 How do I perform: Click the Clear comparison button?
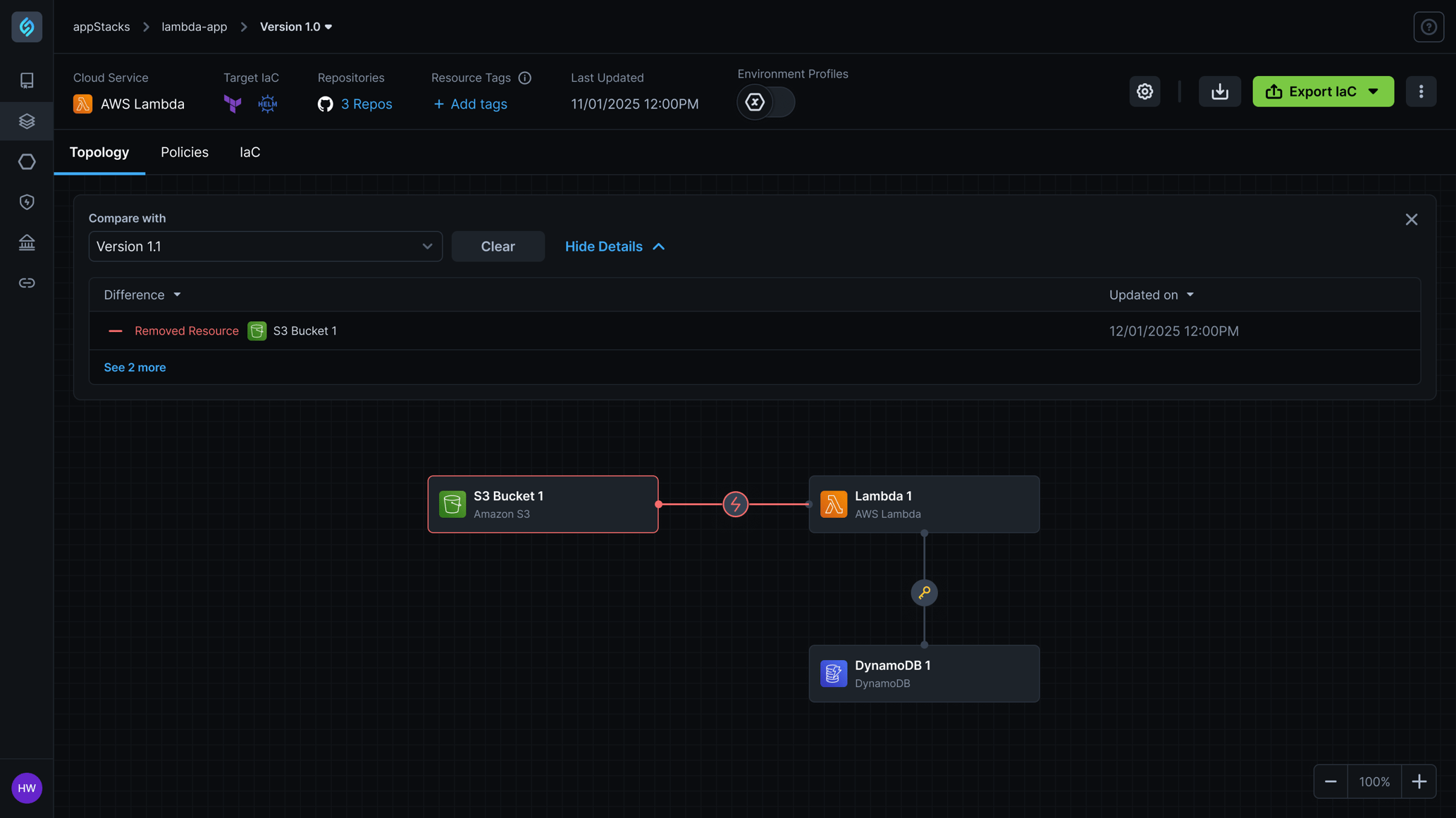tap(497, 246)
